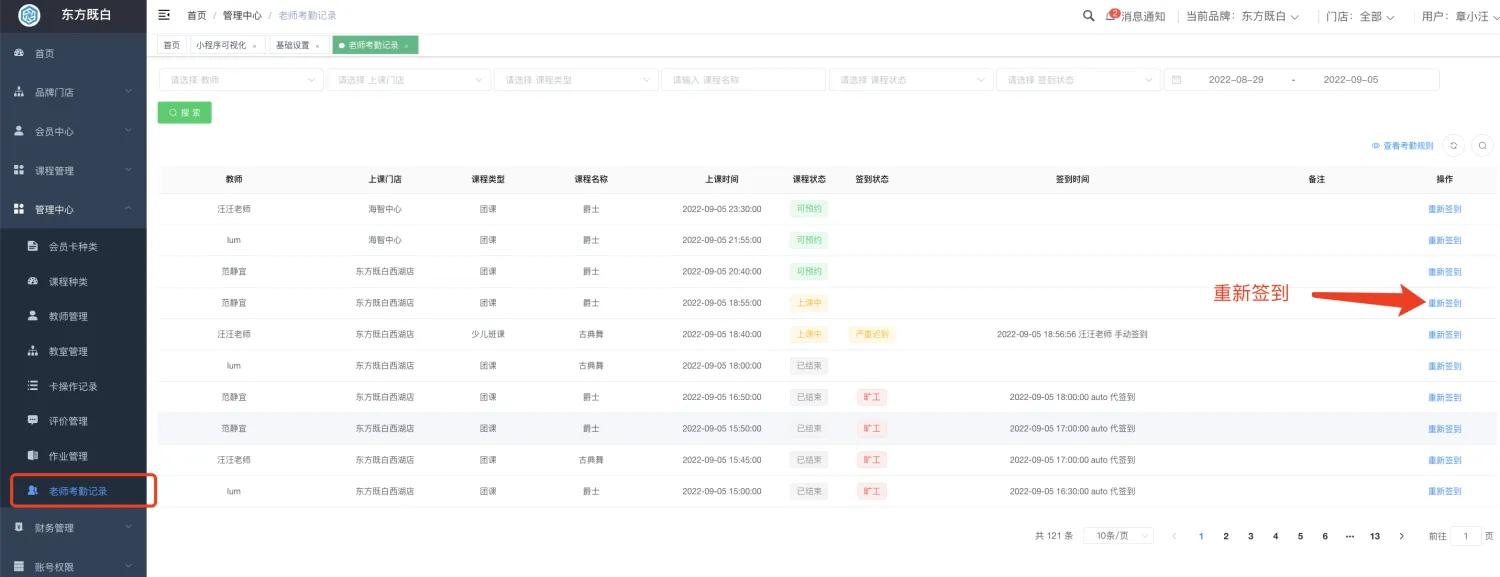Go to page 3 in pagination

click(1250, 536)
